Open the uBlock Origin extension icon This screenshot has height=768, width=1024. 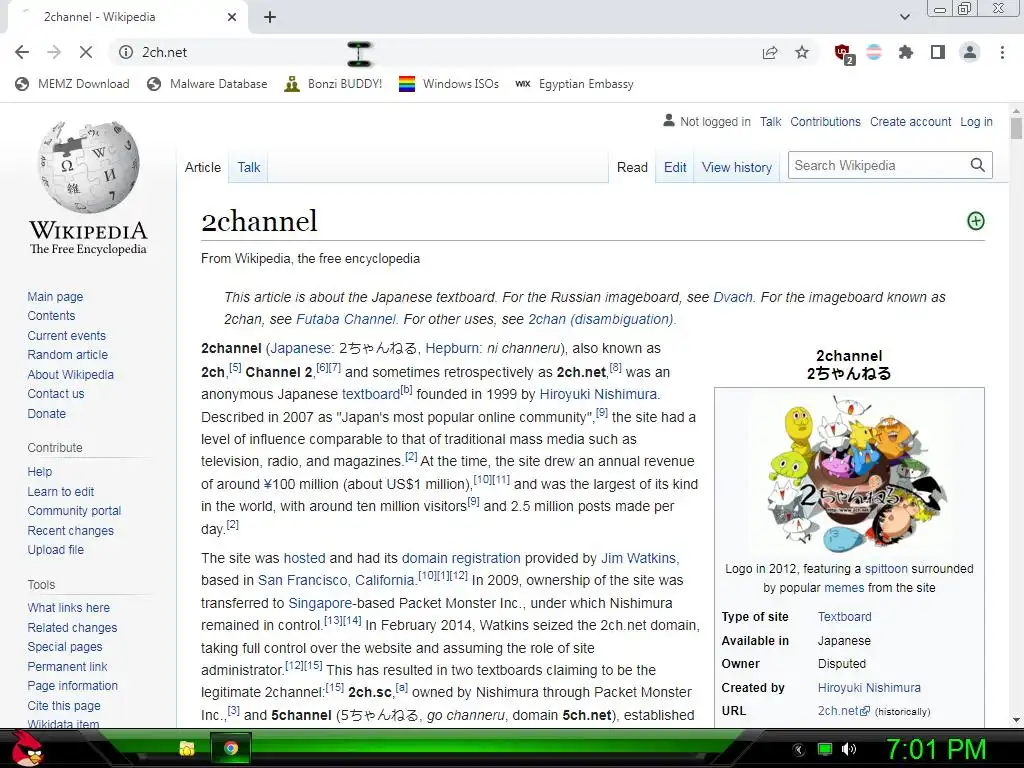[x=843, y=53]
